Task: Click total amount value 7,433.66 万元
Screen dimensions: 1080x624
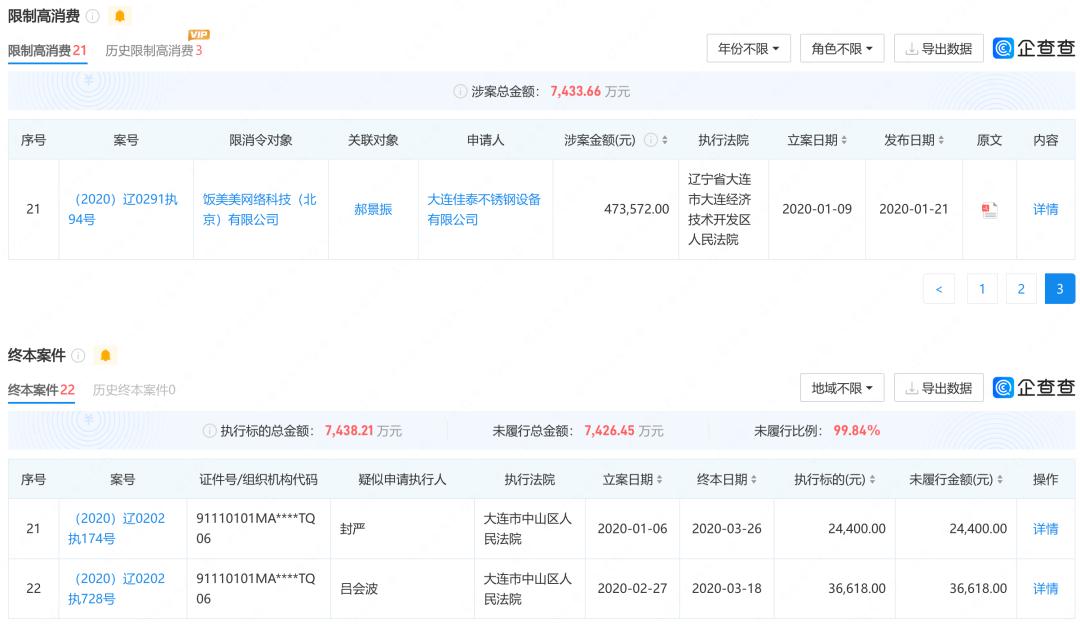Action: 590,92
